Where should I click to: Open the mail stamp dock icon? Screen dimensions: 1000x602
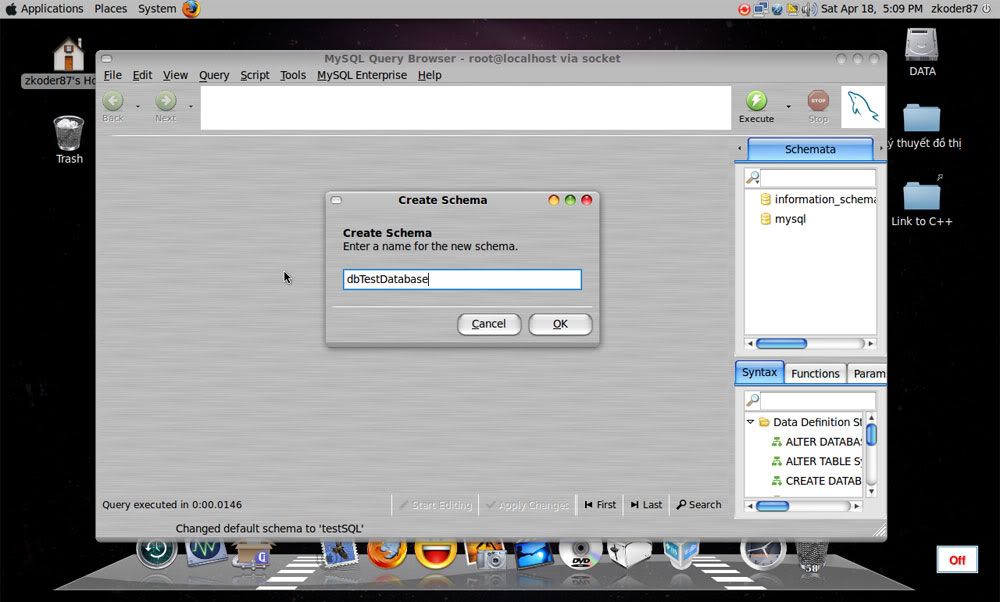[340, 554]
